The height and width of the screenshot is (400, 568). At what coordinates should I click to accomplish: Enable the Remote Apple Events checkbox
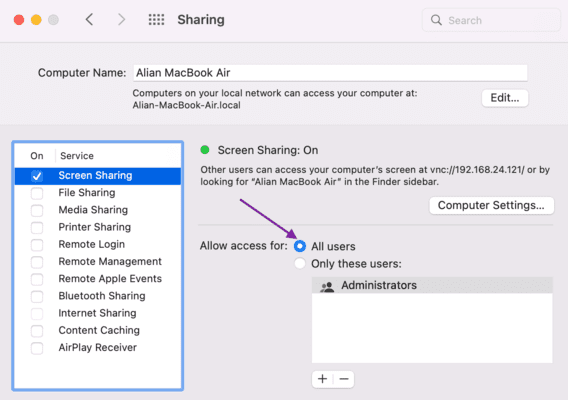pyautogui.click(x=37, y=279)
